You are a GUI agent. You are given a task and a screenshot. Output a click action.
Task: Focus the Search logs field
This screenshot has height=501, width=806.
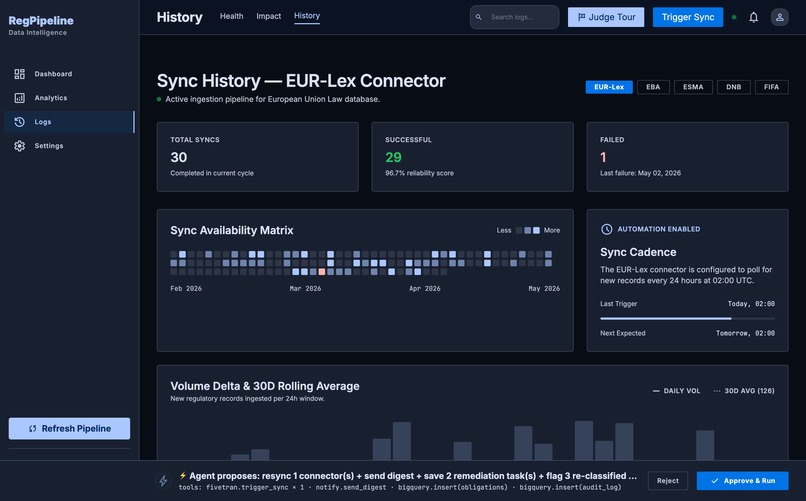click(x=515, y=17)
